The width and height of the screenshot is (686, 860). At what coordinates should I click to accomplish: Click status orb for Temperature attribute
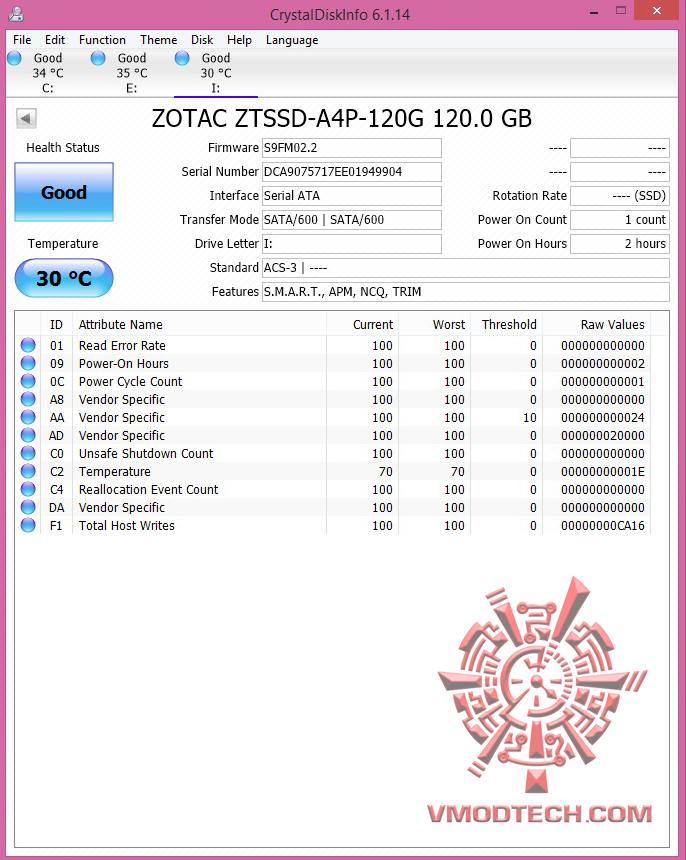28,472
